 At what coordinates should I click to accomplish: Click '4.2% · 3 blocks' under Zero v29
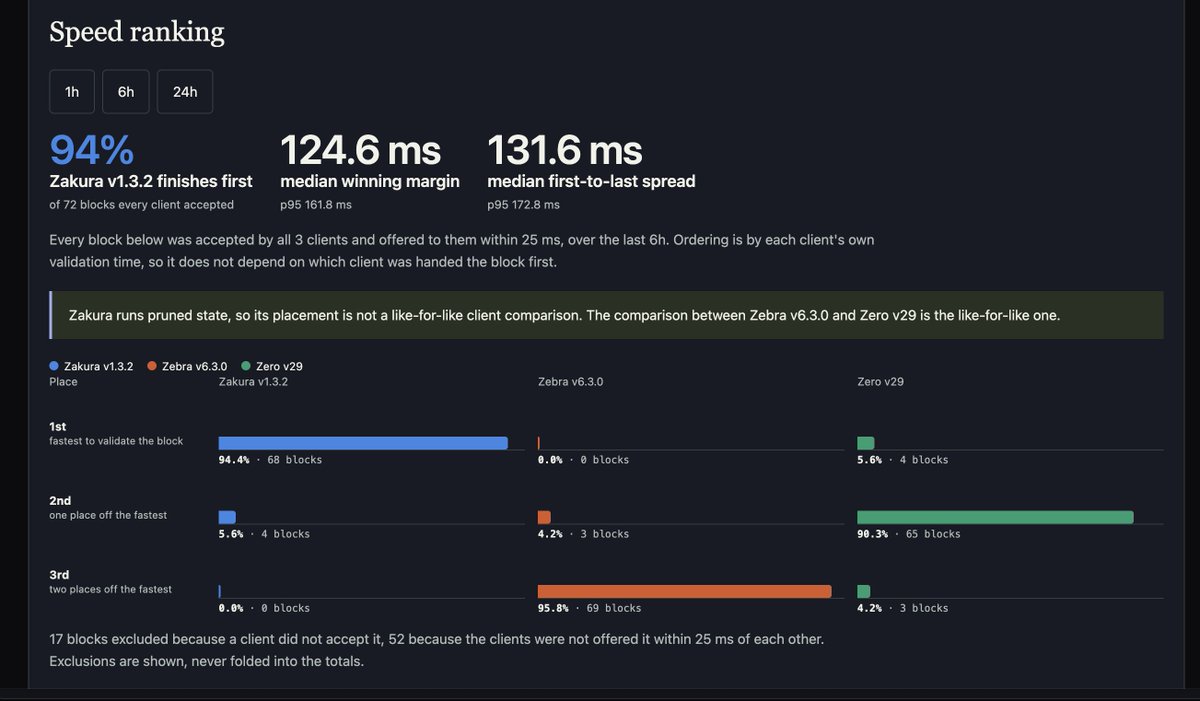click(902, 608)
